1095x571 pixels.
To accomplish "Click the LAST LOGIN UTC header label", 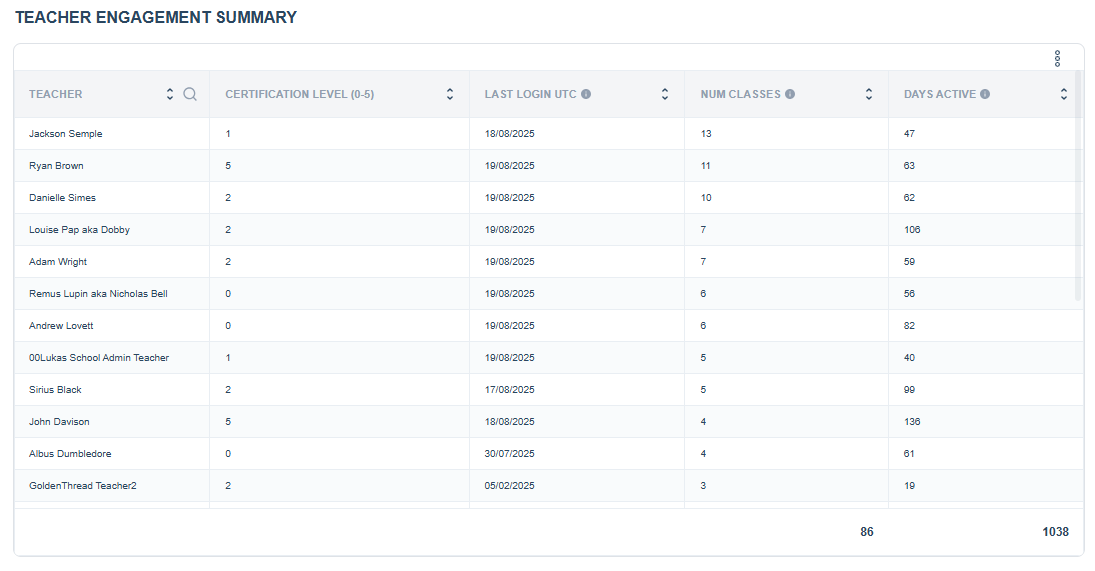I will (x=531, y=94).
